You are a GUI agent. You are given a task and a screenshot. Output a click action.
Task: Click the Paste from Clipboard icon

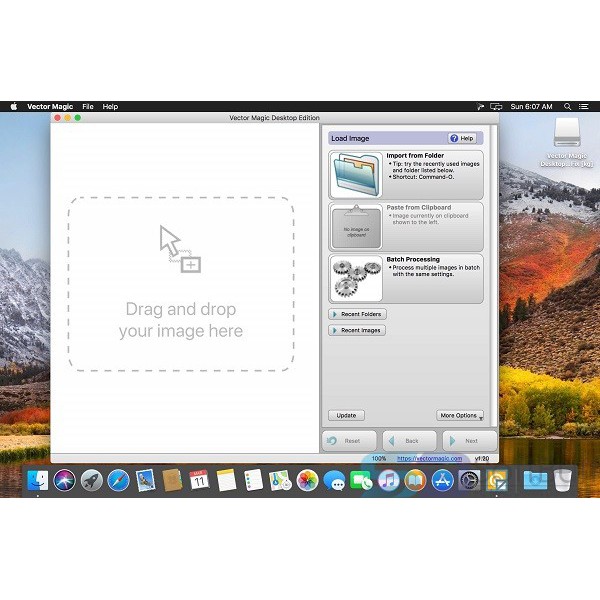point(356,227)
